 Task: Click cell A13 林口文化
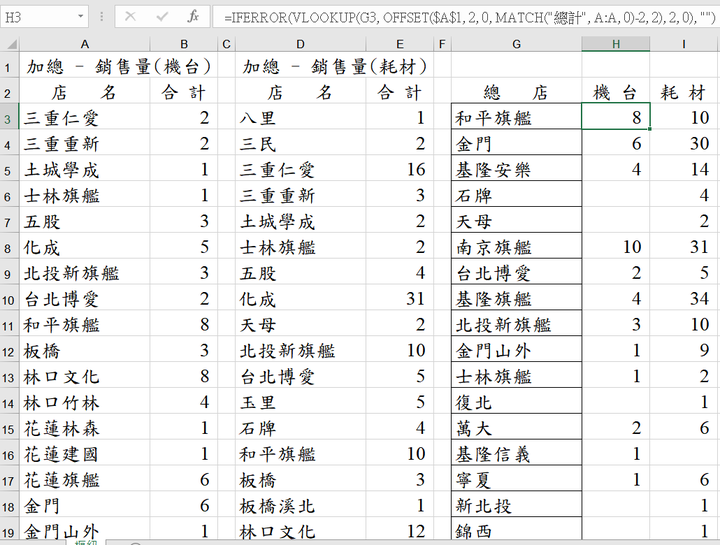tap(84, 377)
